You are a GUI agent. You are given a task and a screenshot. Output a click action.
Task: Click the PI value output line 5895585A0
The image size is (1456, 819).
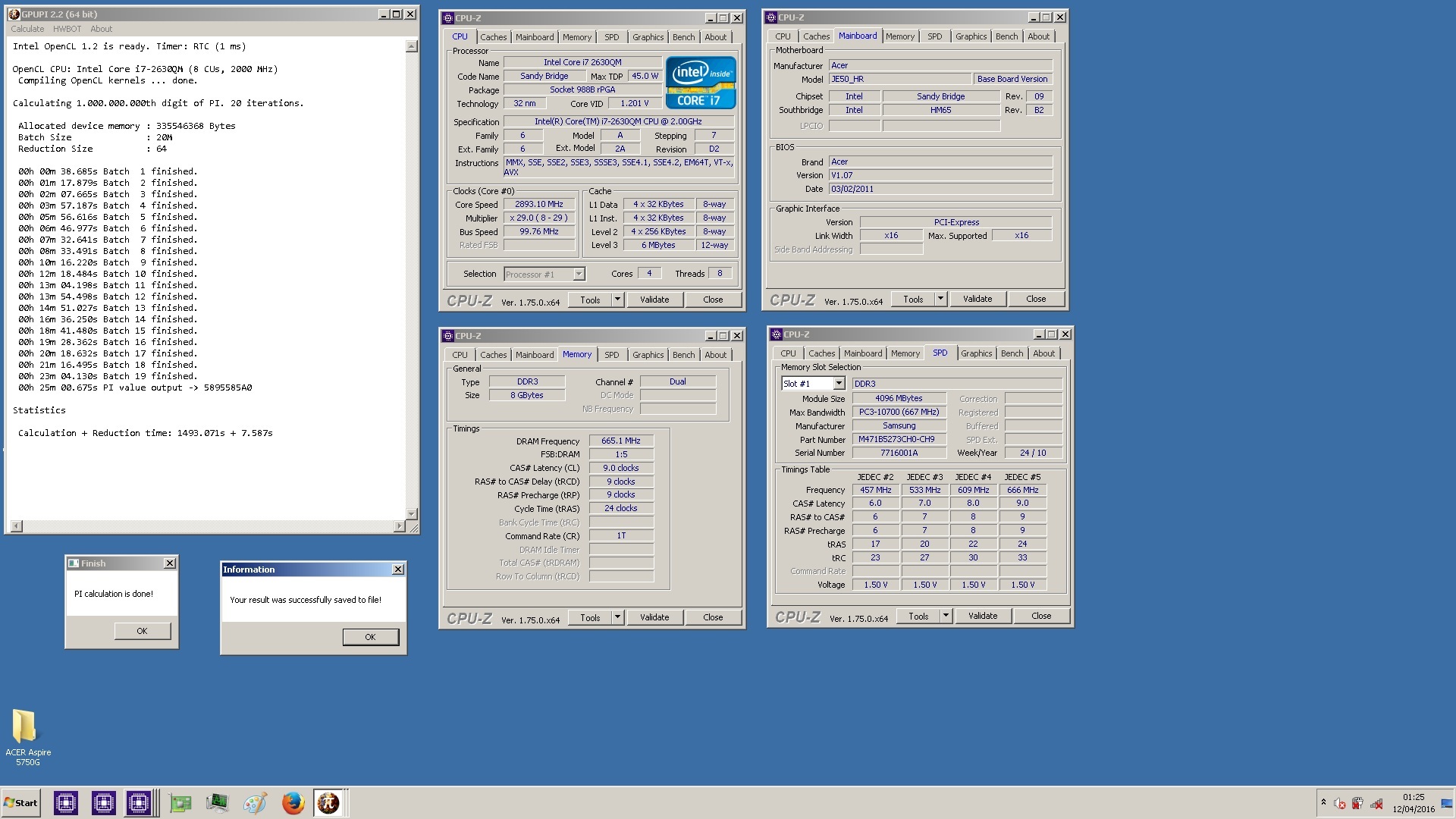point(135,388)
